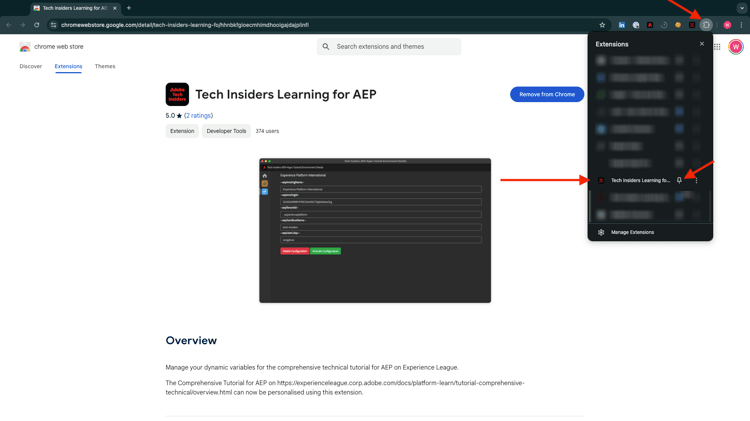Viewport: 750px width, 421px height.
Task: Click the 374 users text
Action: tap(267, 131)
